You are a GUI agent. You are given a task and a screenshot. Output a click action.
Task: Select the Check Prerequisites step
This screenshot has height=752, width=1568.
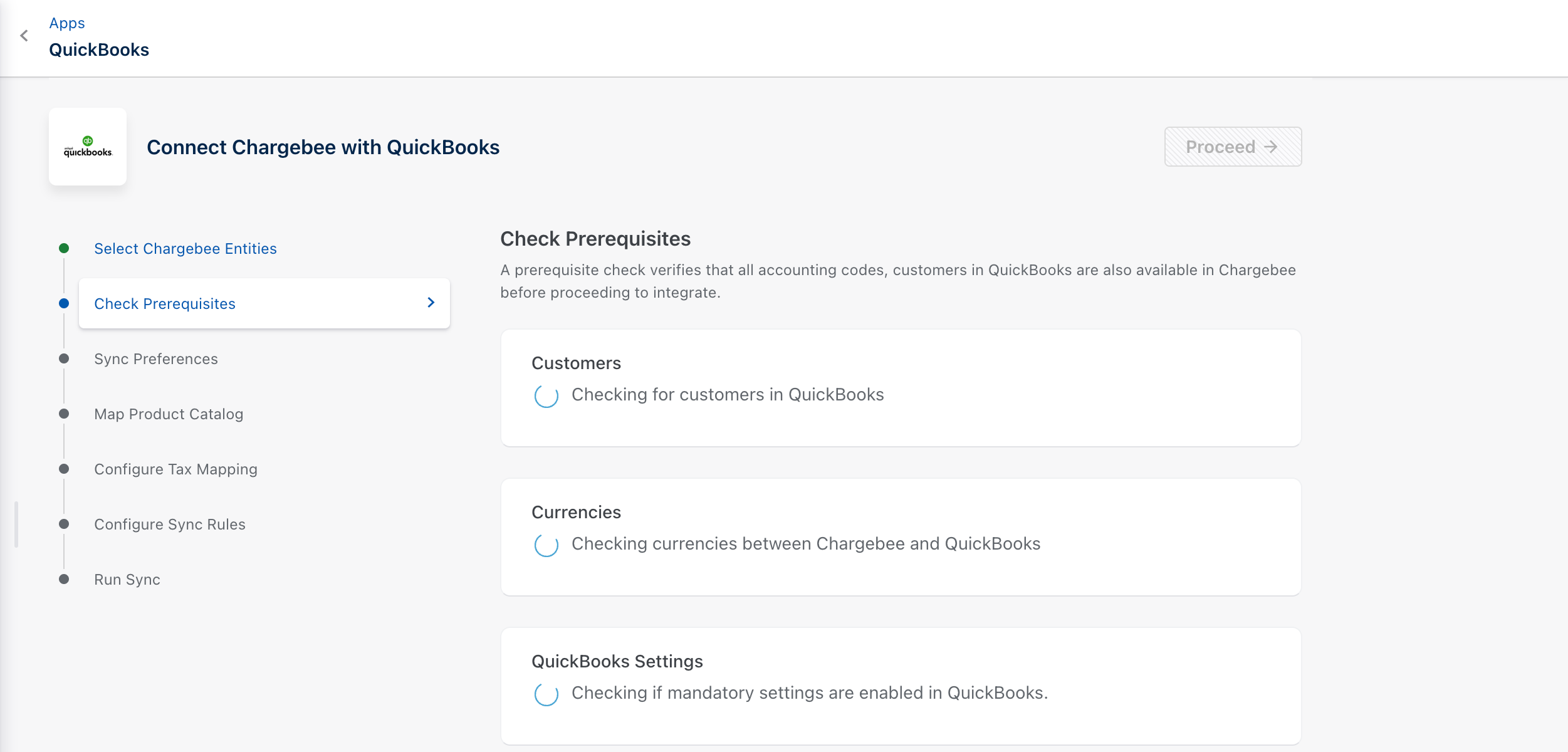165,304
